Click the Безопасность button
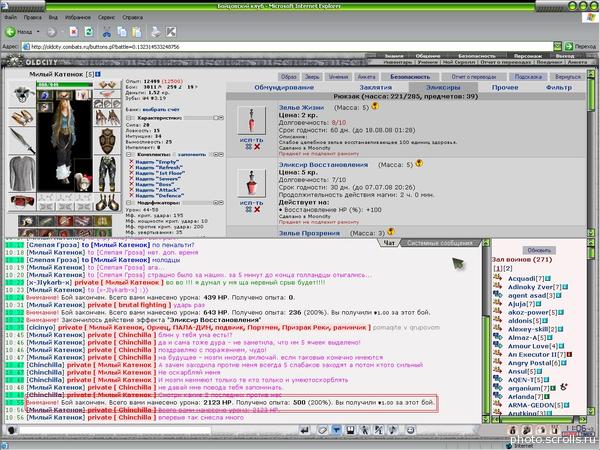This screenshot has height=450, width=600. coord(410,77)
